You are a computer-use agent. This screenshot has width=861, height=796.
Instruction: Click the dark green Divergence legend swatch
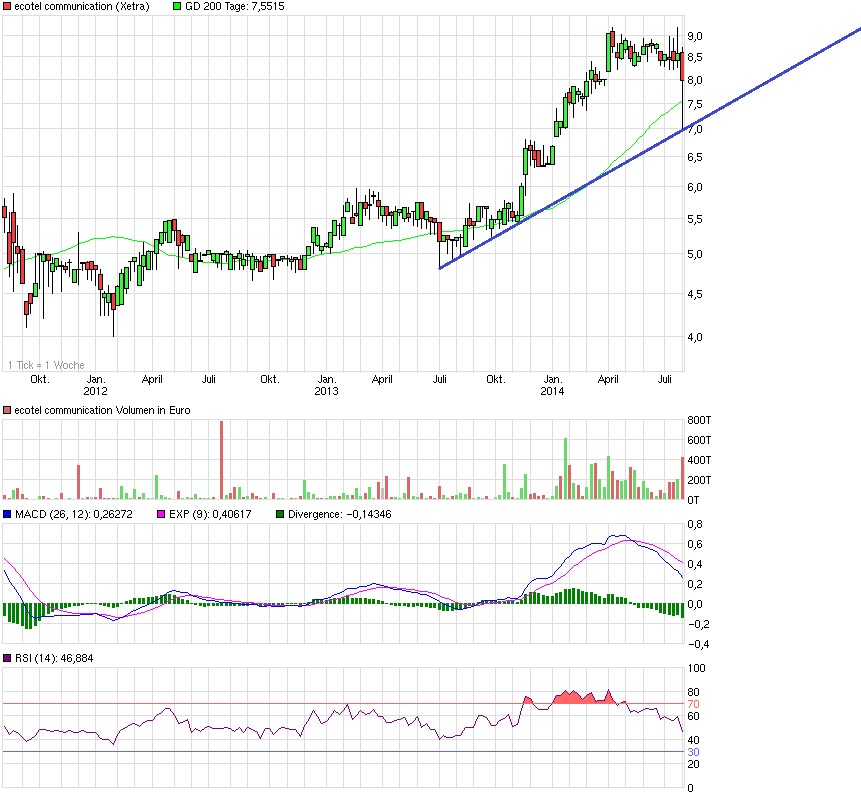point(280,515)
